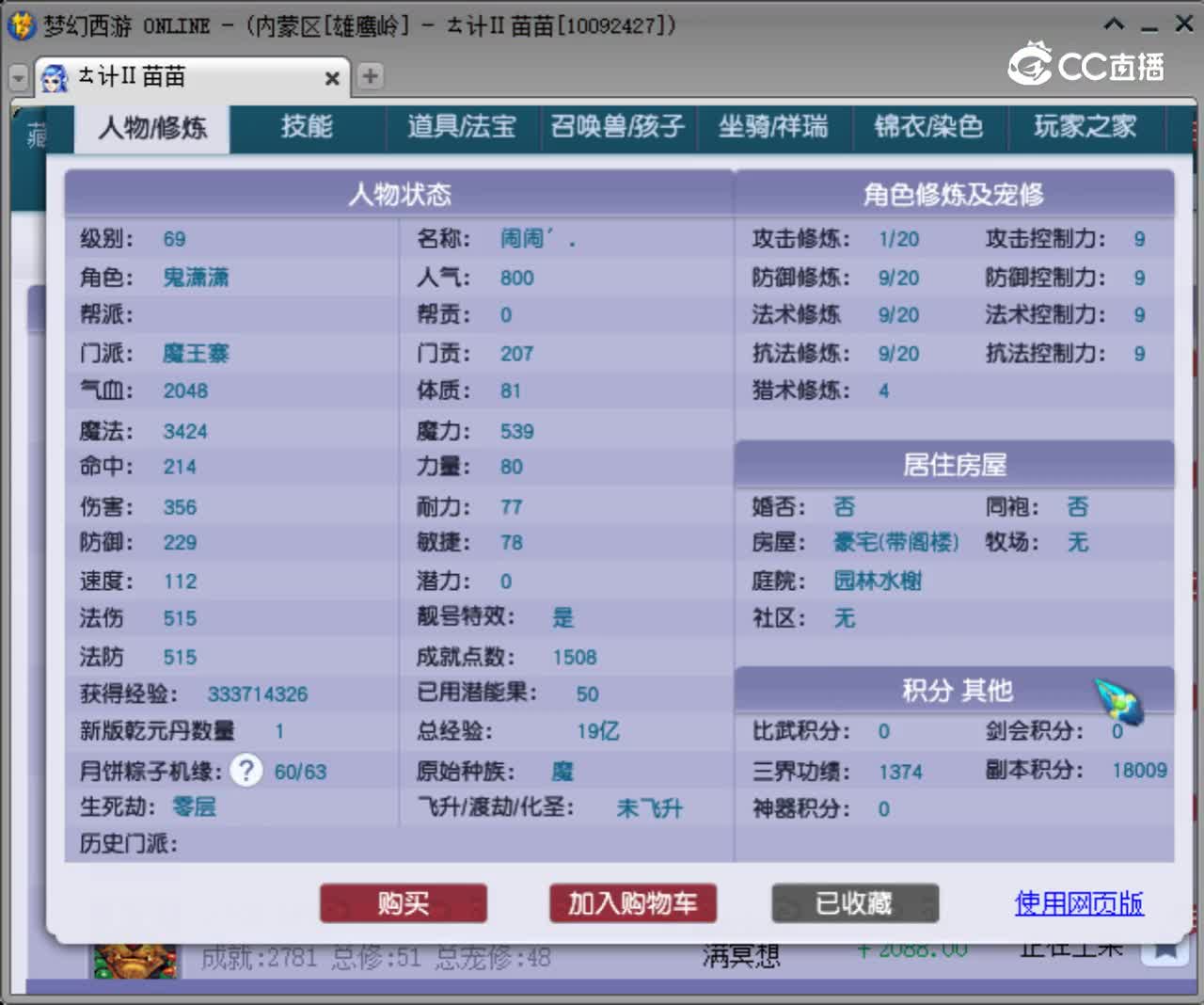Open the 坐骑/祥瑞 tab
The image size is (1204, 1005).
[773, 127]
